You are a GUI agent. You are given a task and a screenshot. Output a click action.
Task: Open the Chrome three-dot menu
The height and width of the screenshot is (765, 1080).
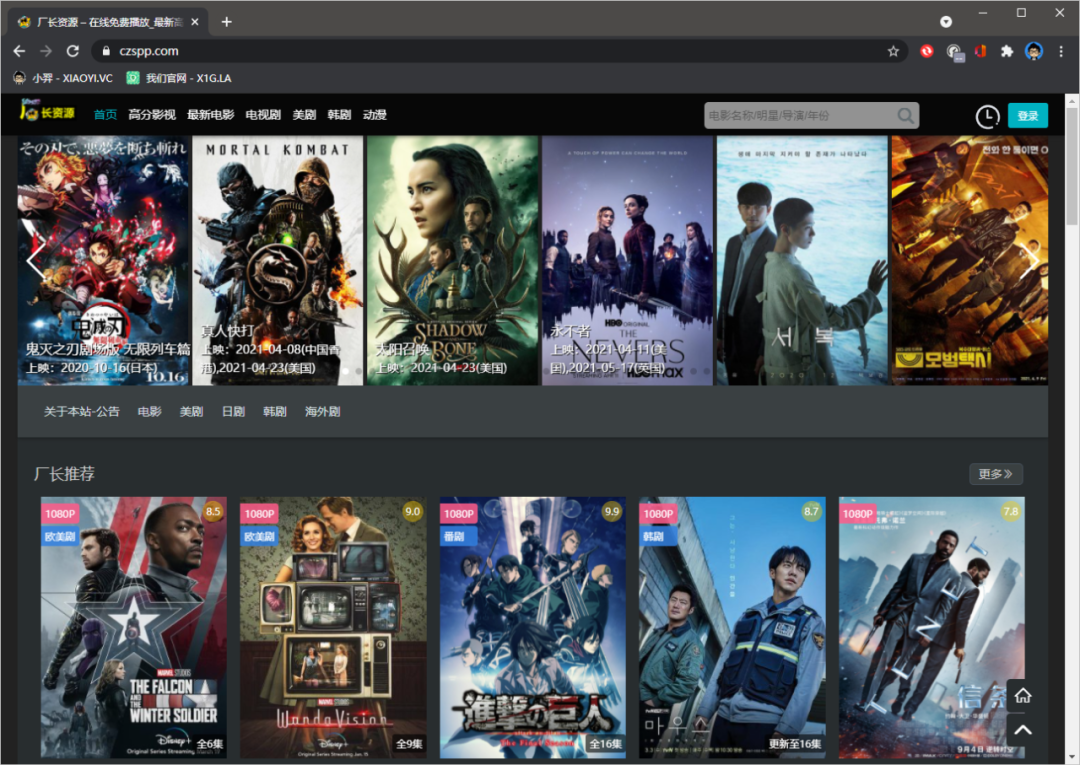click(x=1060, y=51)
